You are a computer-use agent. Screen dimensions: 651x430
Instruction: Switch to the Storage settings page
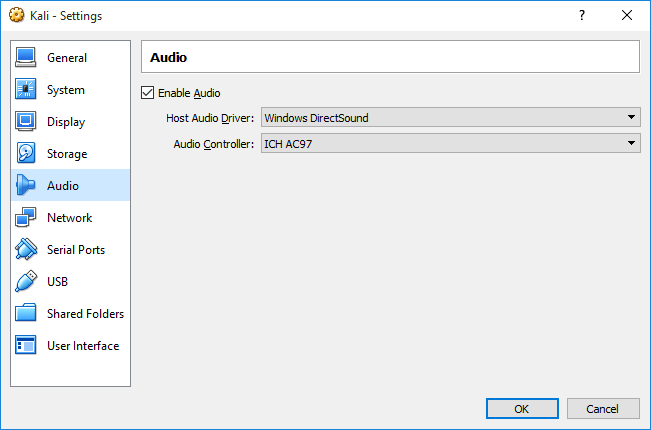(x=71, y=153)
